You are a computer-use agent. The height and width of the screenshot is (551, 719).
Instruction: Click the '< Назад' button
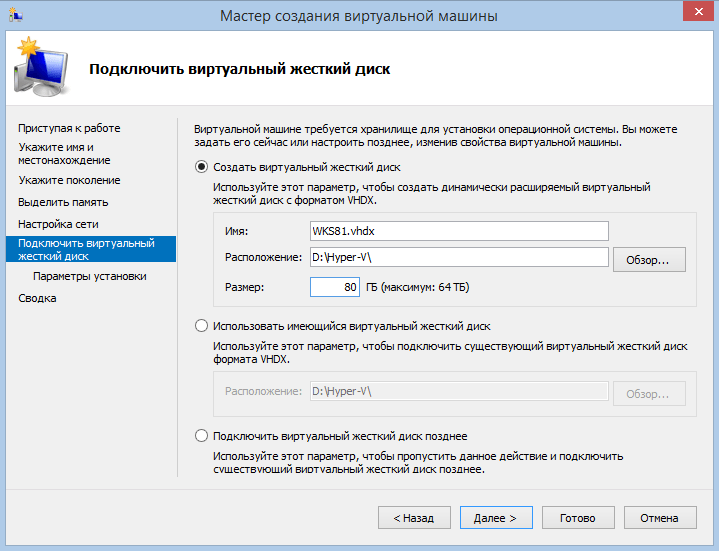413,517
